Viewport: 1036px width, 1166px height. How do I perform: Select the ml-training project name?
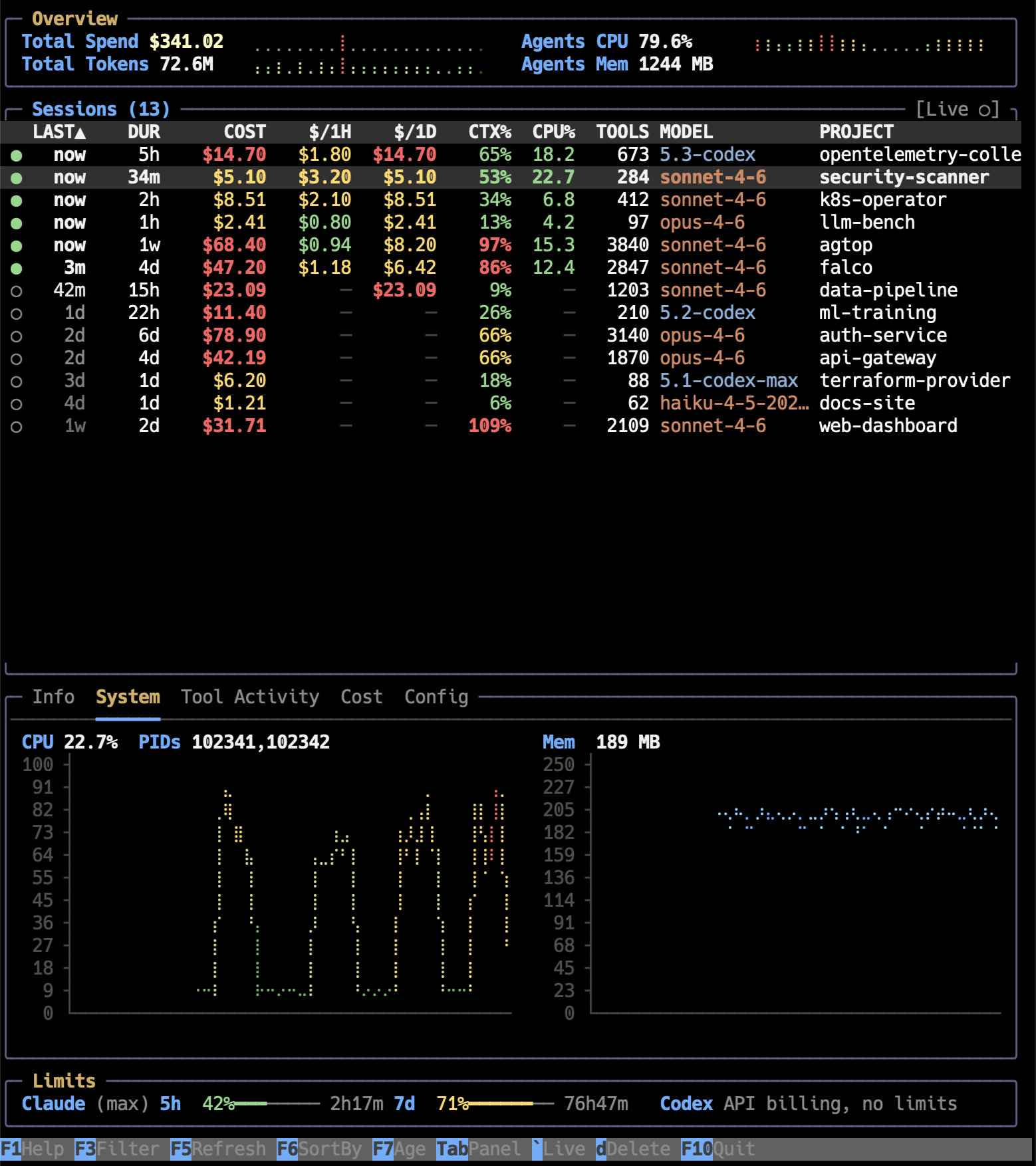(x=878, y=313)
